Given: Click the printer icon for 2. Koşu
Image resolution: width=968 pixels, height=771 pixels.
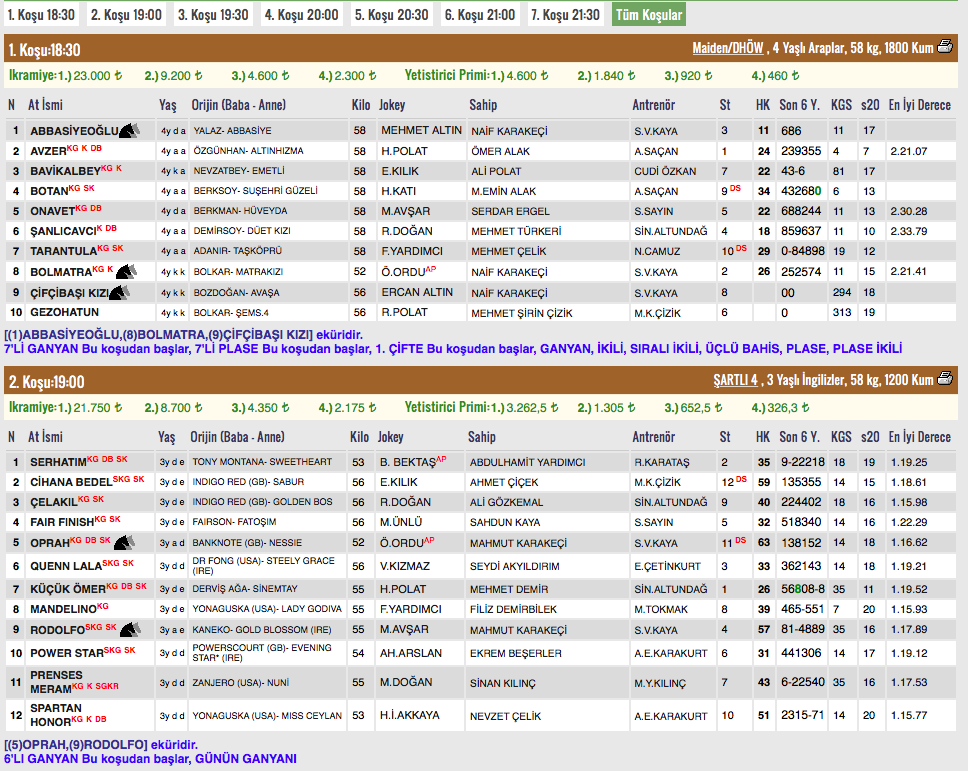Looking at the screenshot, I should coord(945,380).
